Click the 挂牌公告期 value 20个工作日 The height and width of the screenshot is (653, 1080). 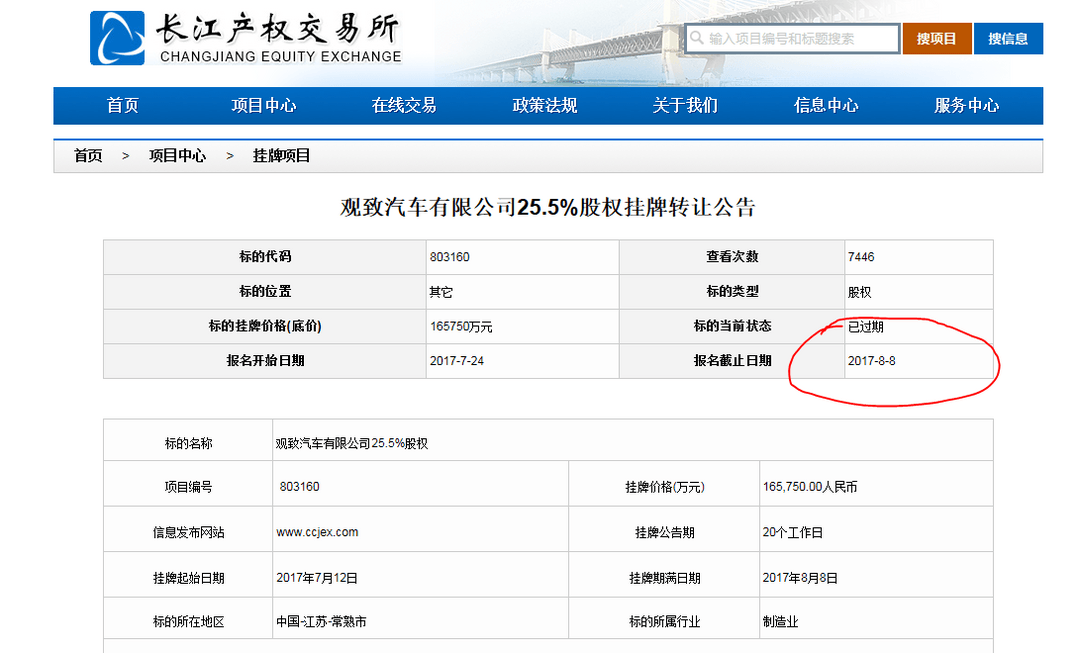793,532
